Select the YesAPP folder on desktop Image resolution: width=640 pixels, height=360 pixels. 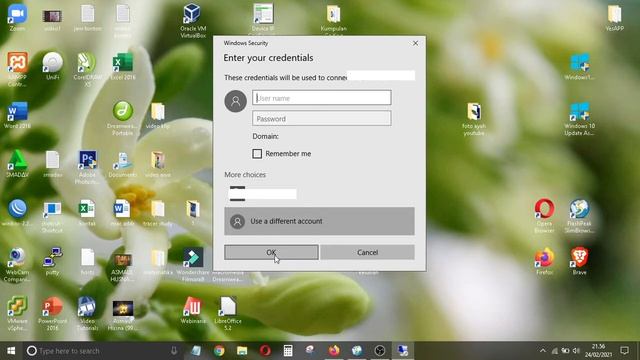click(x=614, y=18)
